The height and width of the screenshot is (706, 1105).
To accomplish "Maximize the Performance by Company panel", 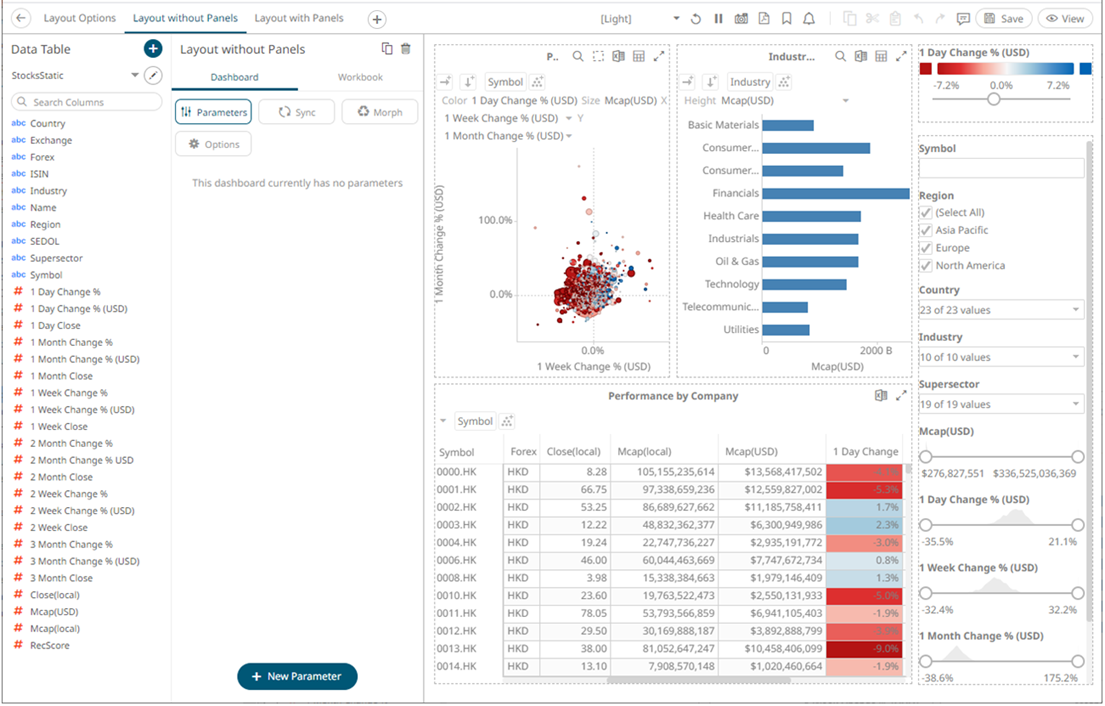I will point(901,396).
